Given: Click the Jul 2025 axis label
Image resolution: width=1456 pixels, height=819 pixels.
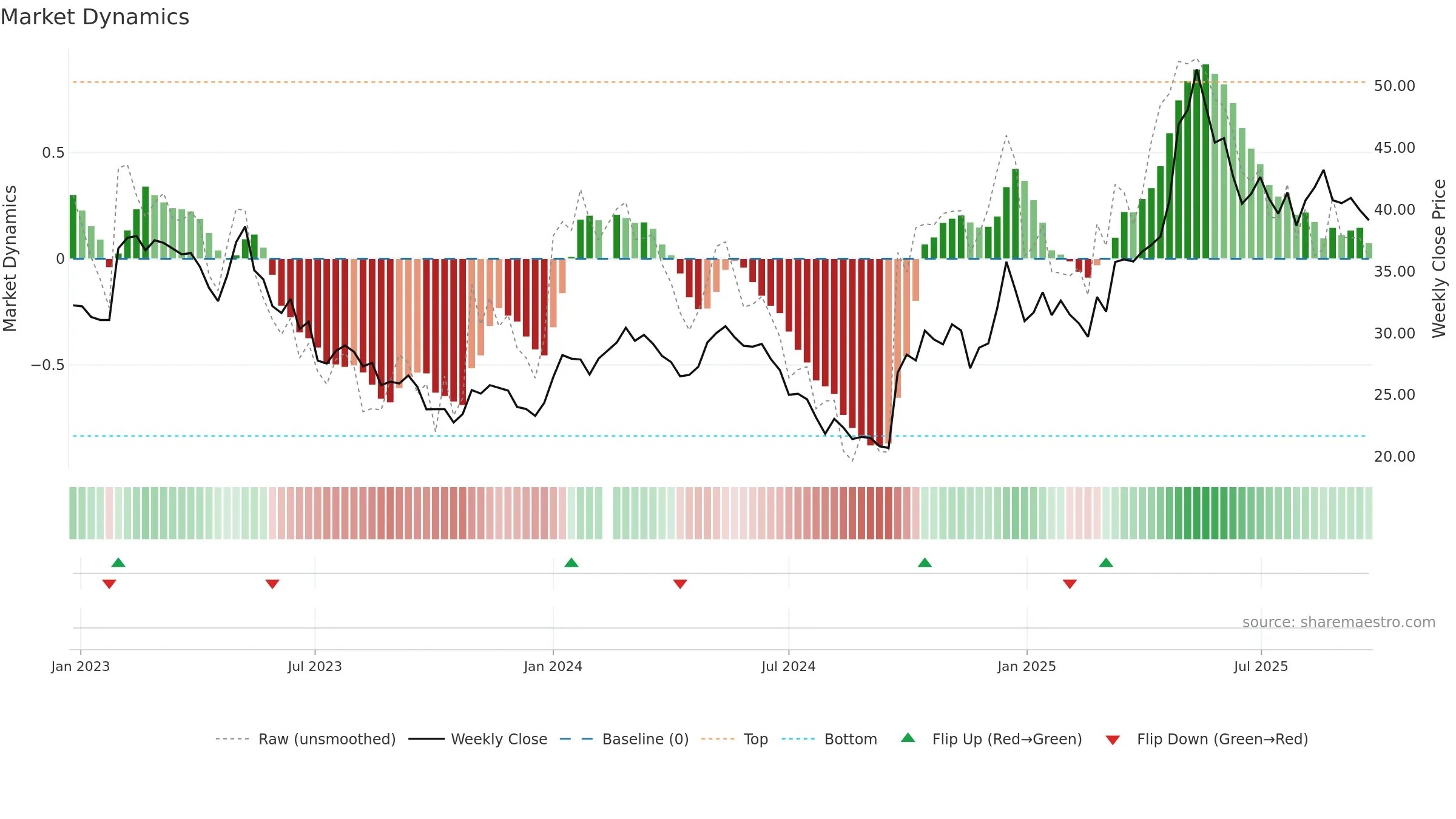Looking at the screenshot, I should pos(1261,666).
